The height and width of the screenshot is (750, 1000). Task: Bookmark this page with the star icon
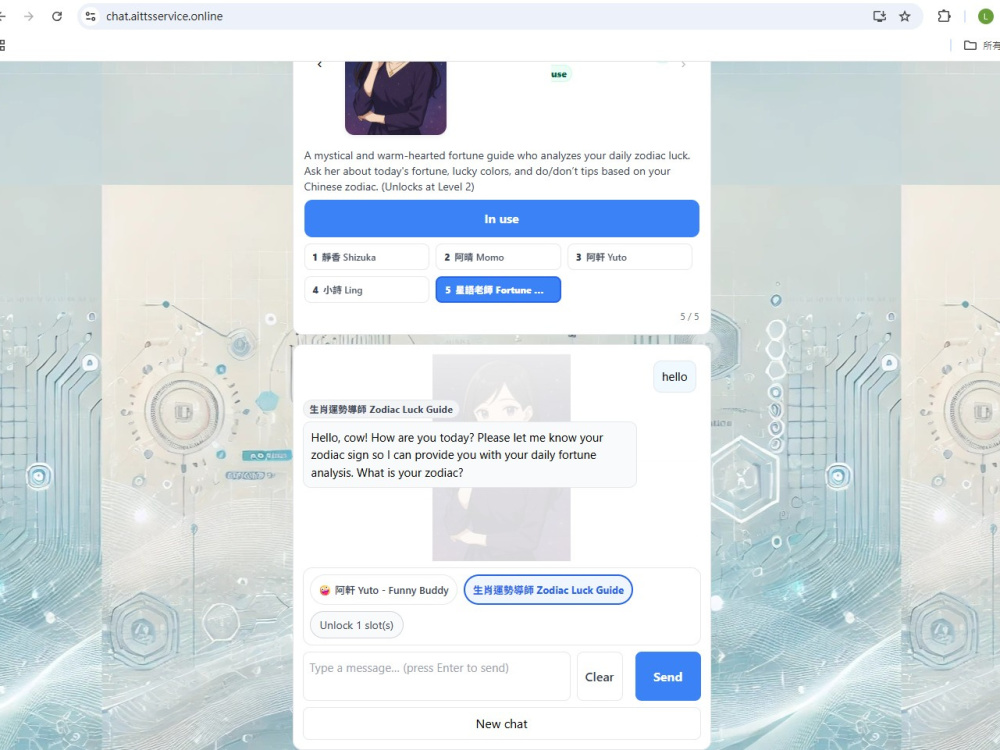pyautogui.click(x=905, y=17)
